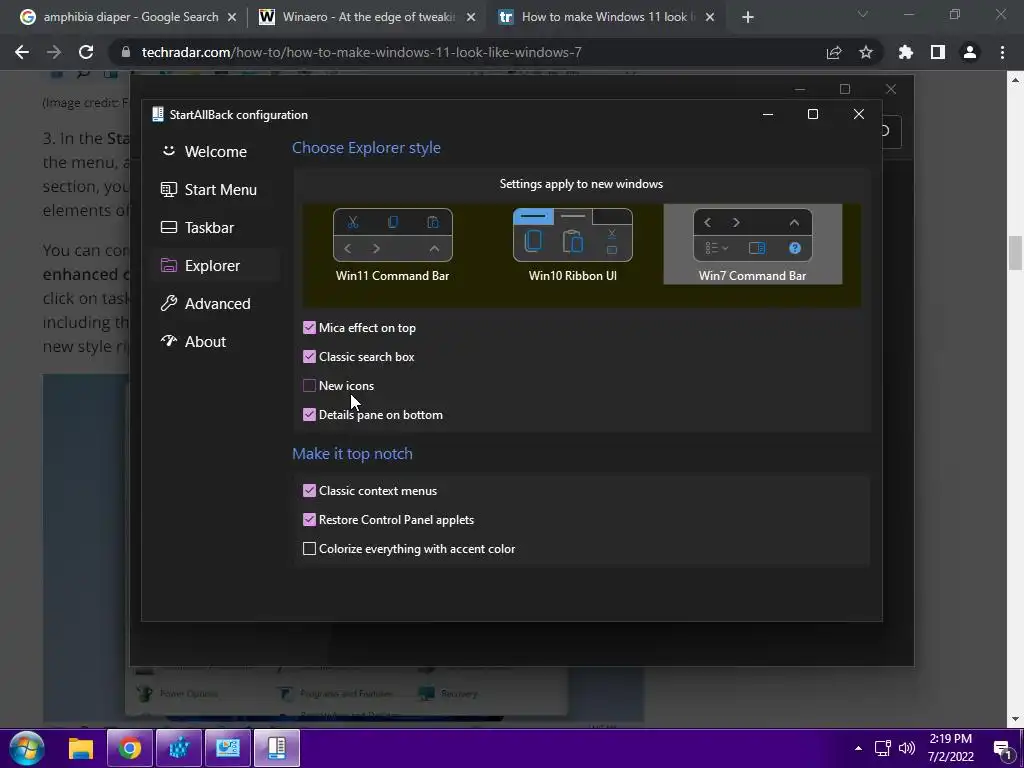Click the StartAllBack title bar app icon
Screen dimensions: 1024x768
click(157, 114)
